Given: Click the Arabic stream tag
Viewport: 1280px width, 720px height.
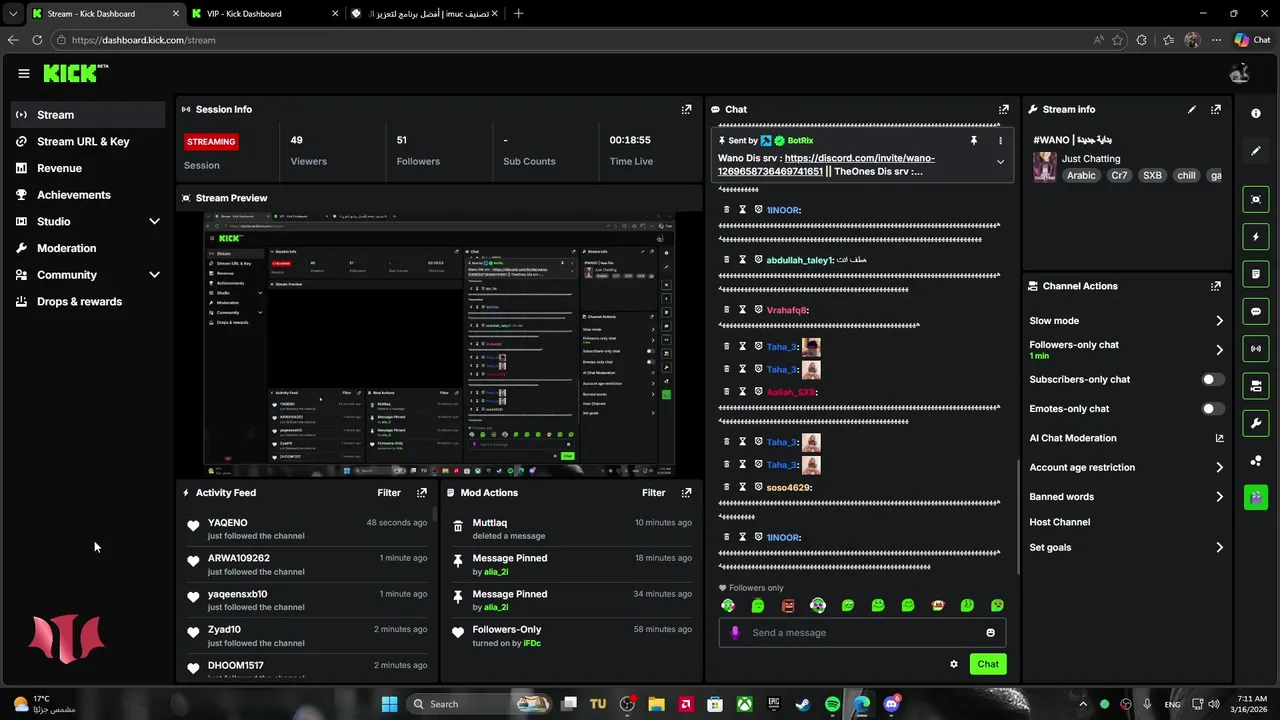Looking at the screenshot, I should 1081,176.
